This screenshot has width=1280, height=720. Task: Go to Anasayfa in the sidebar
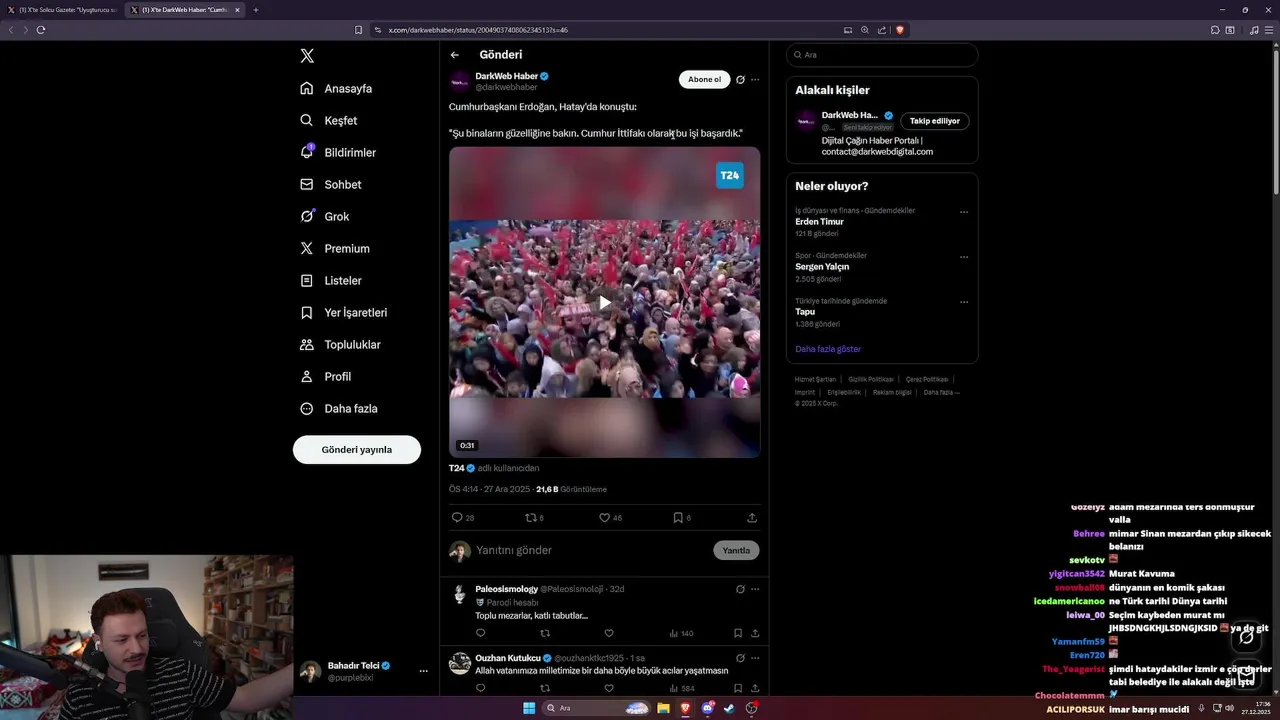tap(336, 88)
